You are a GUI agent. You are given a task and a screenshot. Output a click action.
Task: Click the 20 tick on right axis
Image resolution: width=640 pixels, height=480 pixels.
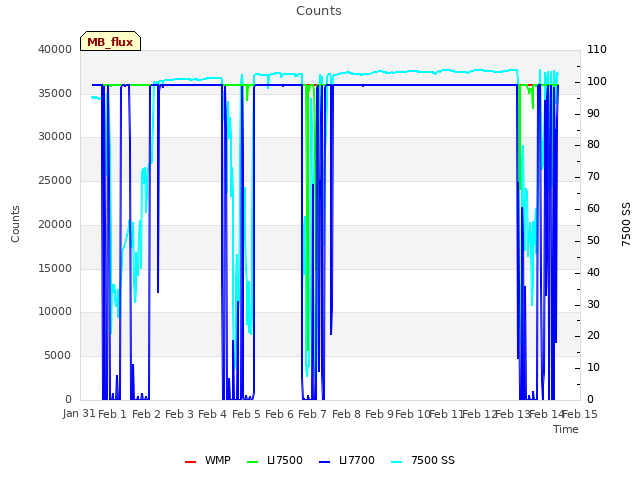click(593, 336)
